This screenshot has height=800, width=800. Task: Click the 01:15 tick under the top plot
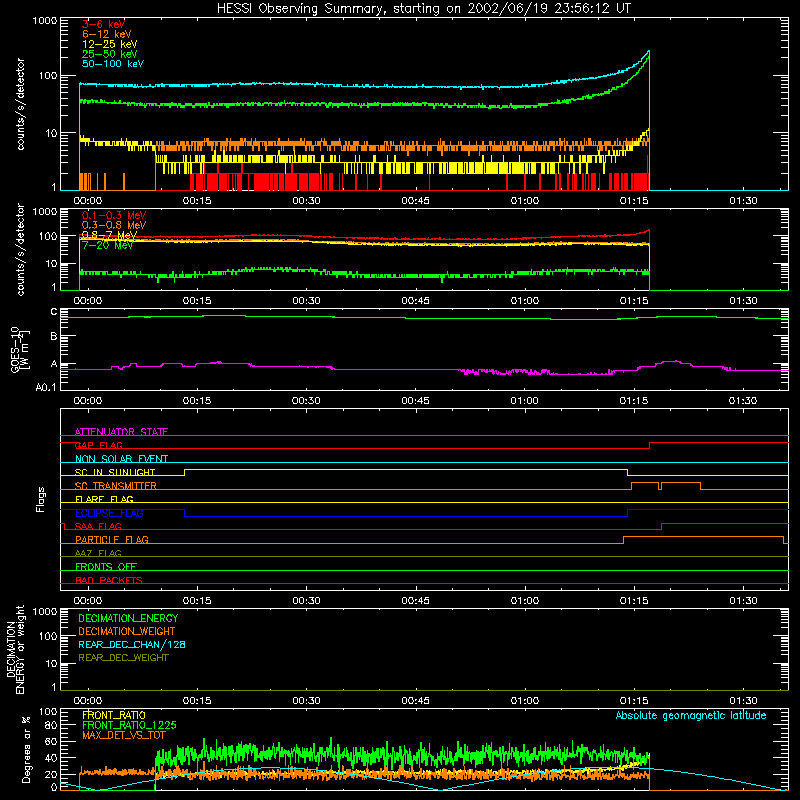click(x=634, y=201)
